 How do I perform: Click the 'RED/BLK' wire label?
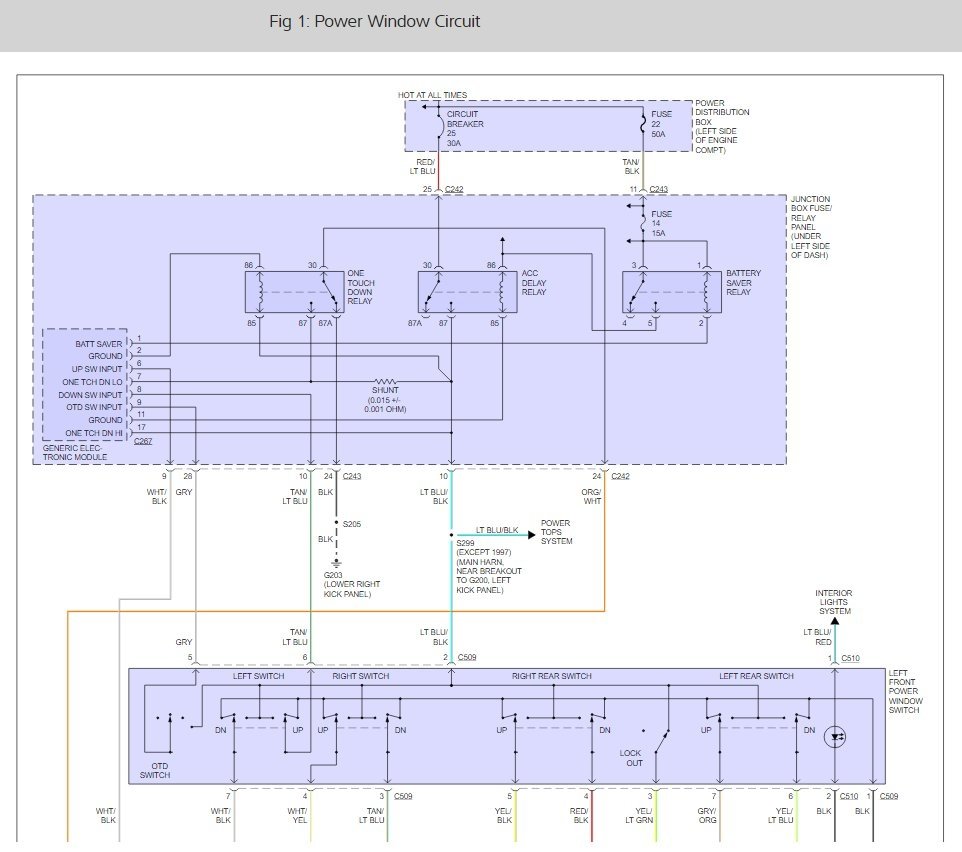pos(579,815)
